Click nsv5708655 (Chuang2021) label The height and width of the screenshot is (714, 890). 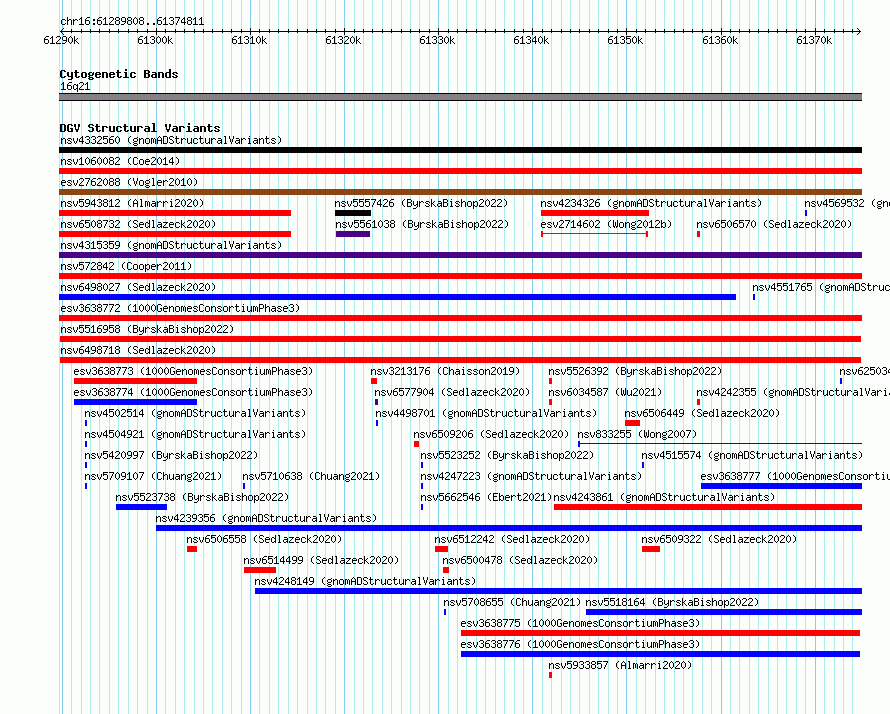[x=512, y=602]
